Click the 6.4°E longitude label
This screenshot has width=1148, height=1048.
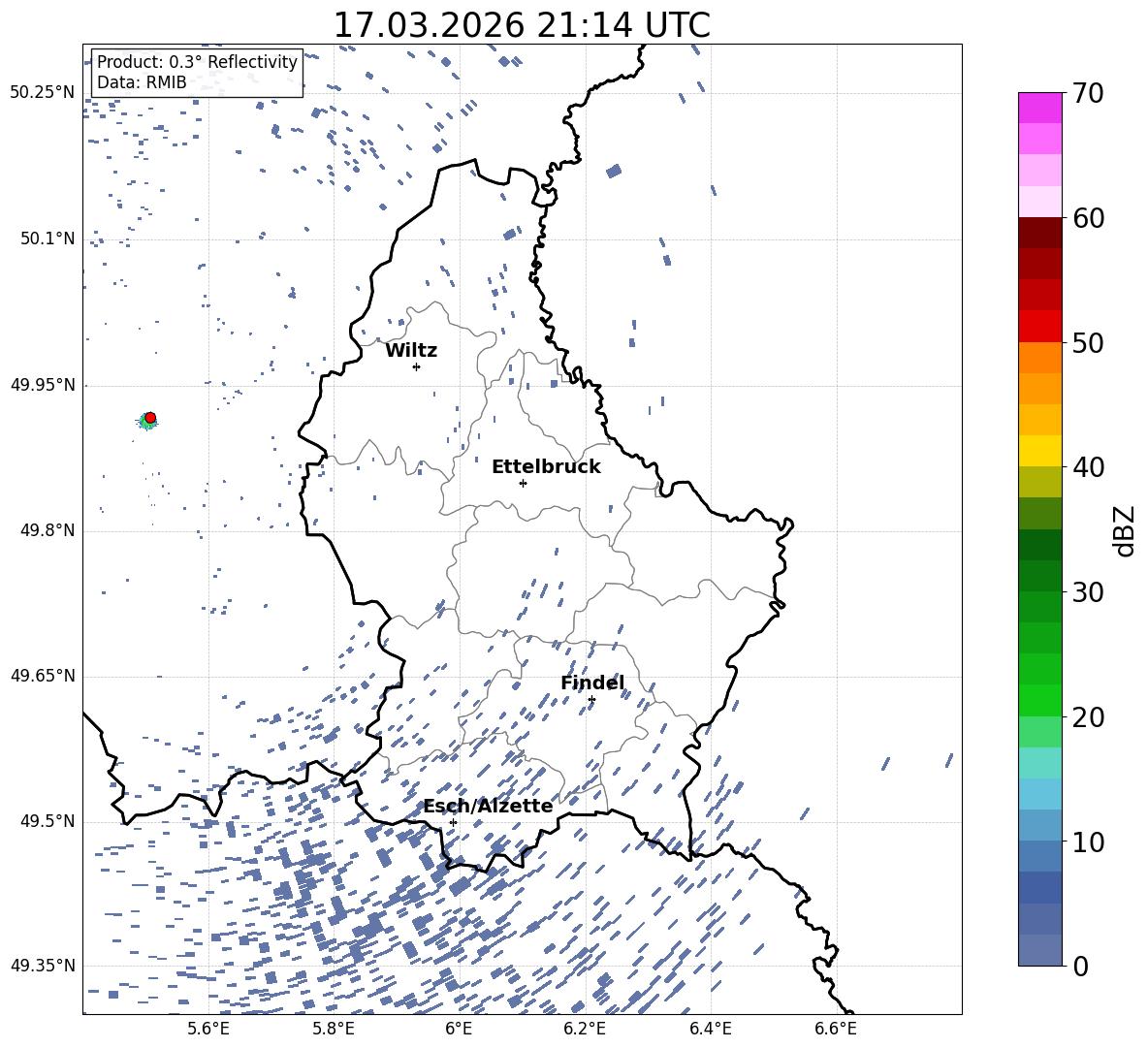pyautogui.click(x=710, y=1029)
